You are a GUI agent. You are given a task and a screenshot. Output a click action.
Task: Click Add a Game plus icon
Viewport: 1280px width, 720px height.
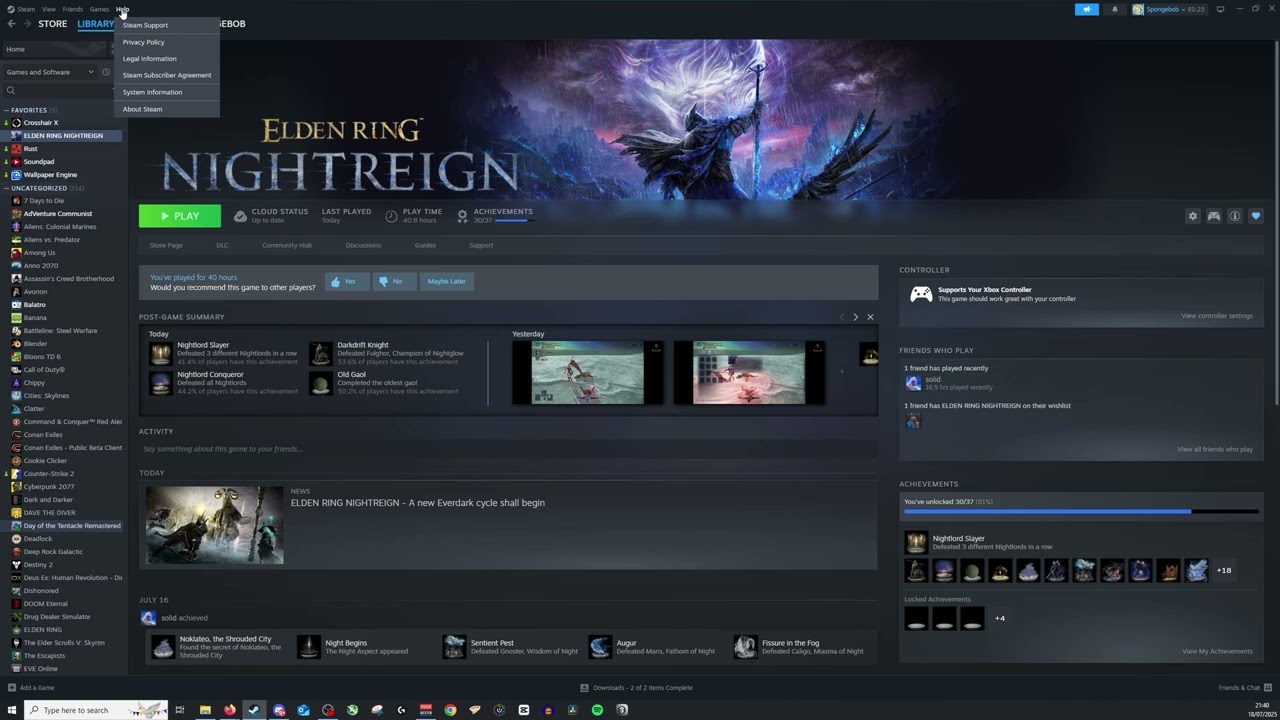pyautogui.click(x=12, y=688)
